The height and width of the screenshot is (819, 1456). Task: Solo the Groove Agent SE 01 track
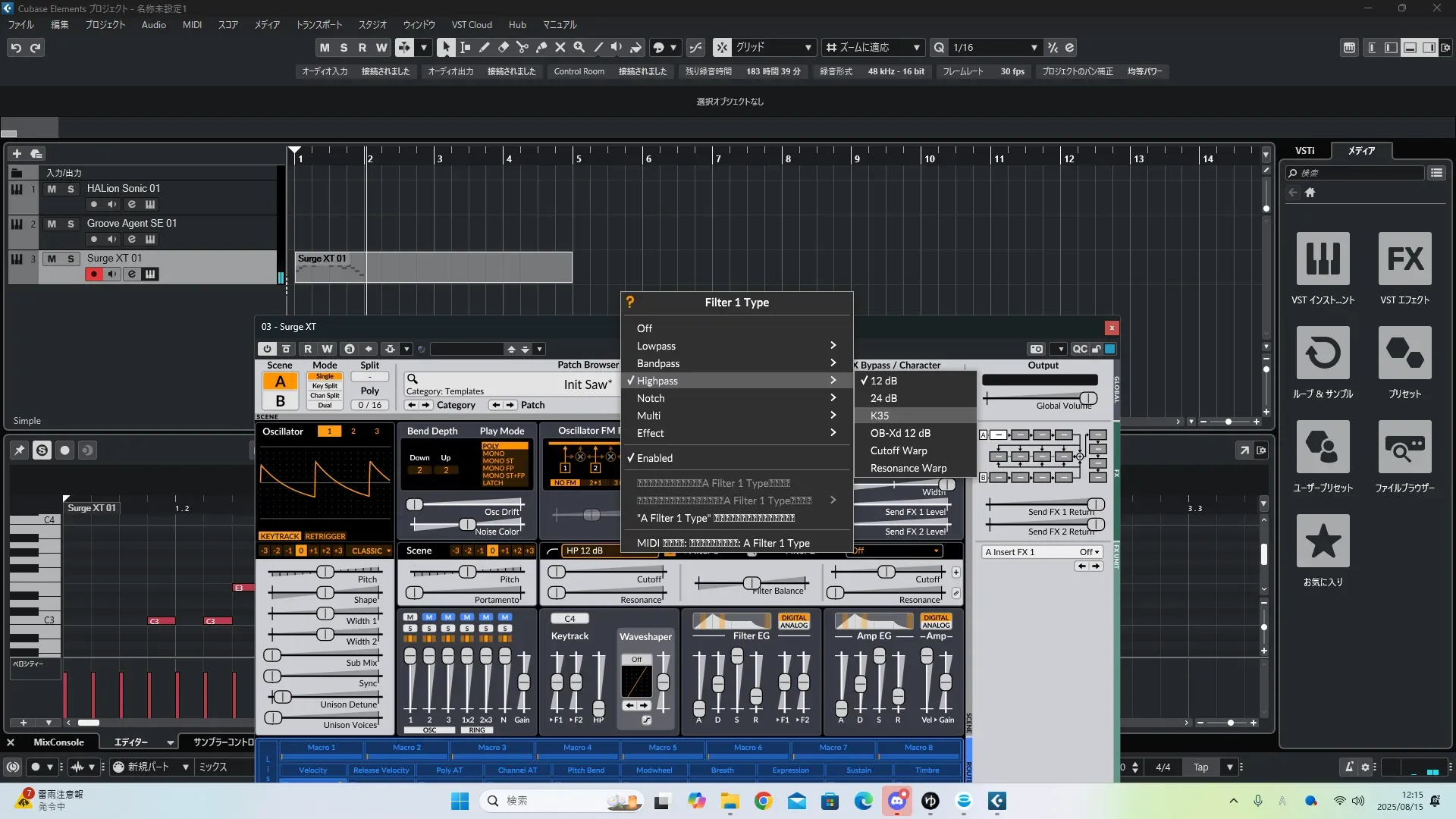point(71,224)
